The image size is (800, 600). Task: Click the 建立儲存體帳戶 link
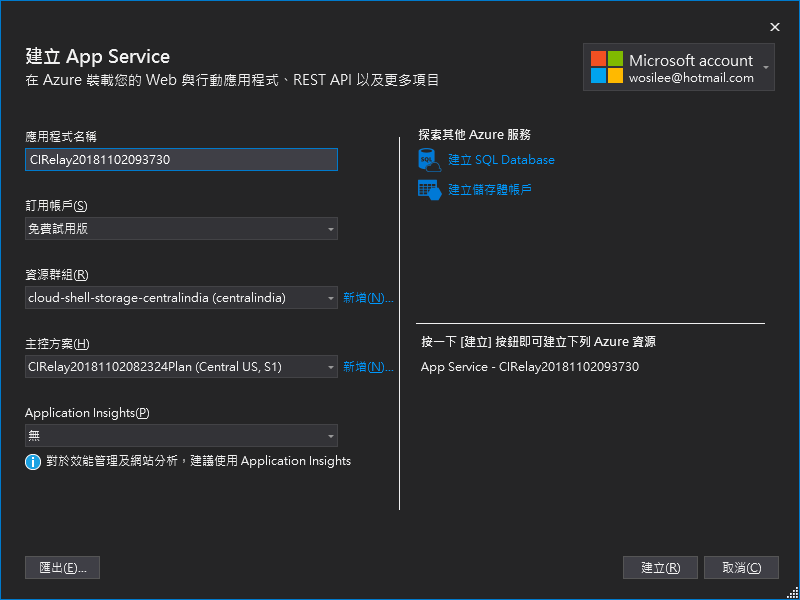tap(490, 189)
